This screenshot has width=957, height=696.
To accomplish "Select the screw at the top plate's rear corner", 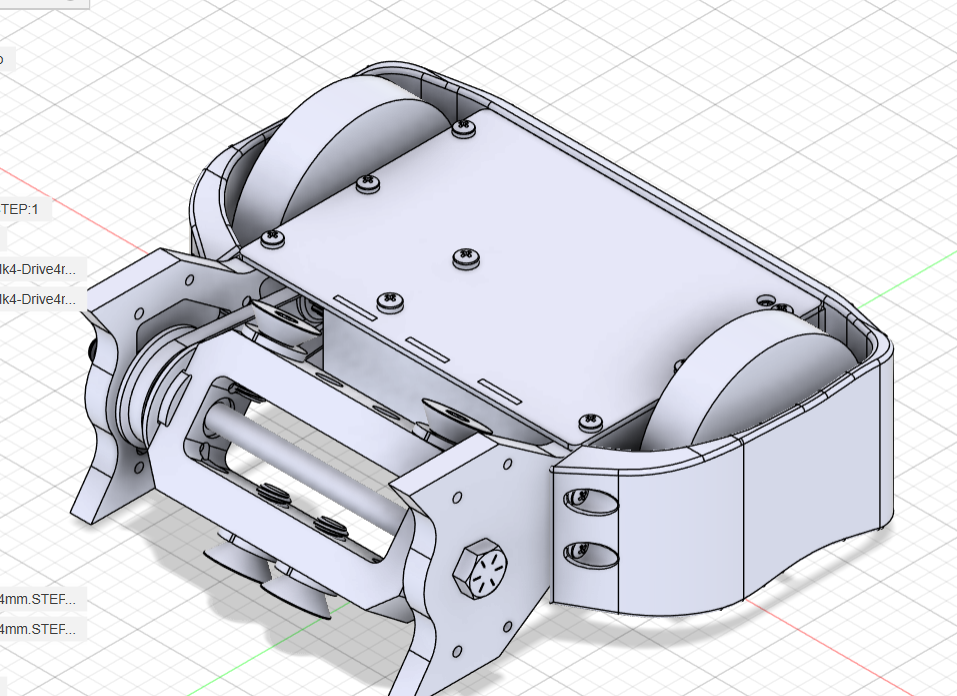I will click(462, 127).
